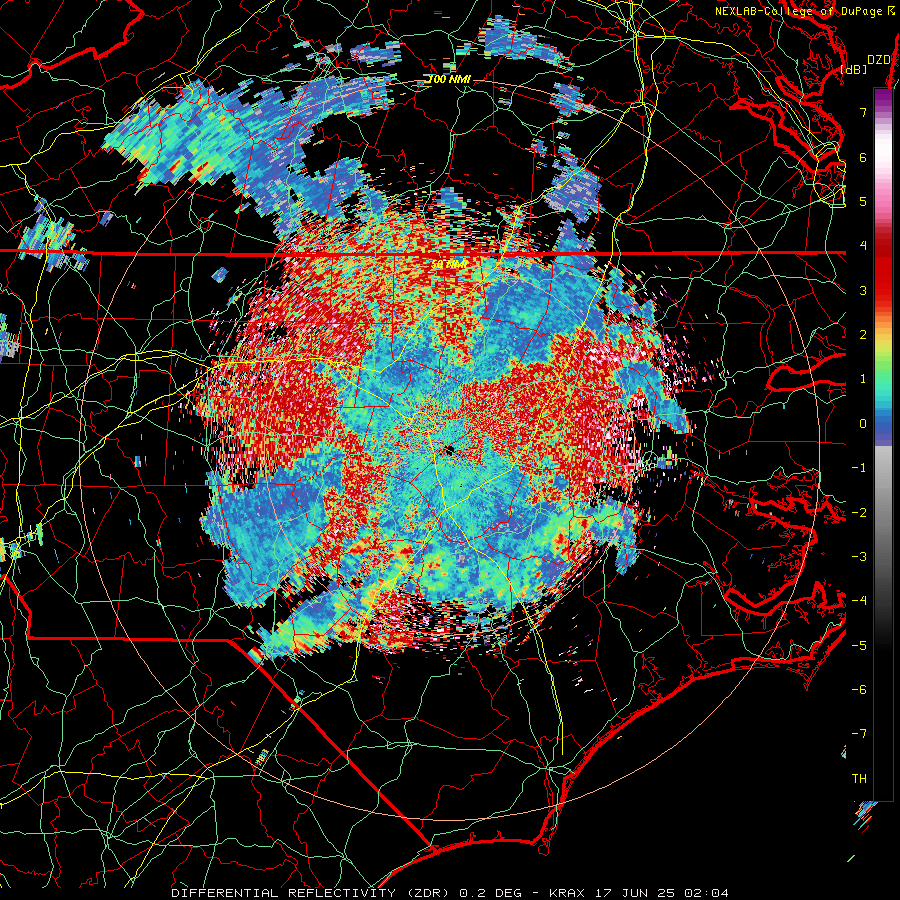Click the [dB] units label
The height and width of the screenshot is (900, 900).
[854, 70]
